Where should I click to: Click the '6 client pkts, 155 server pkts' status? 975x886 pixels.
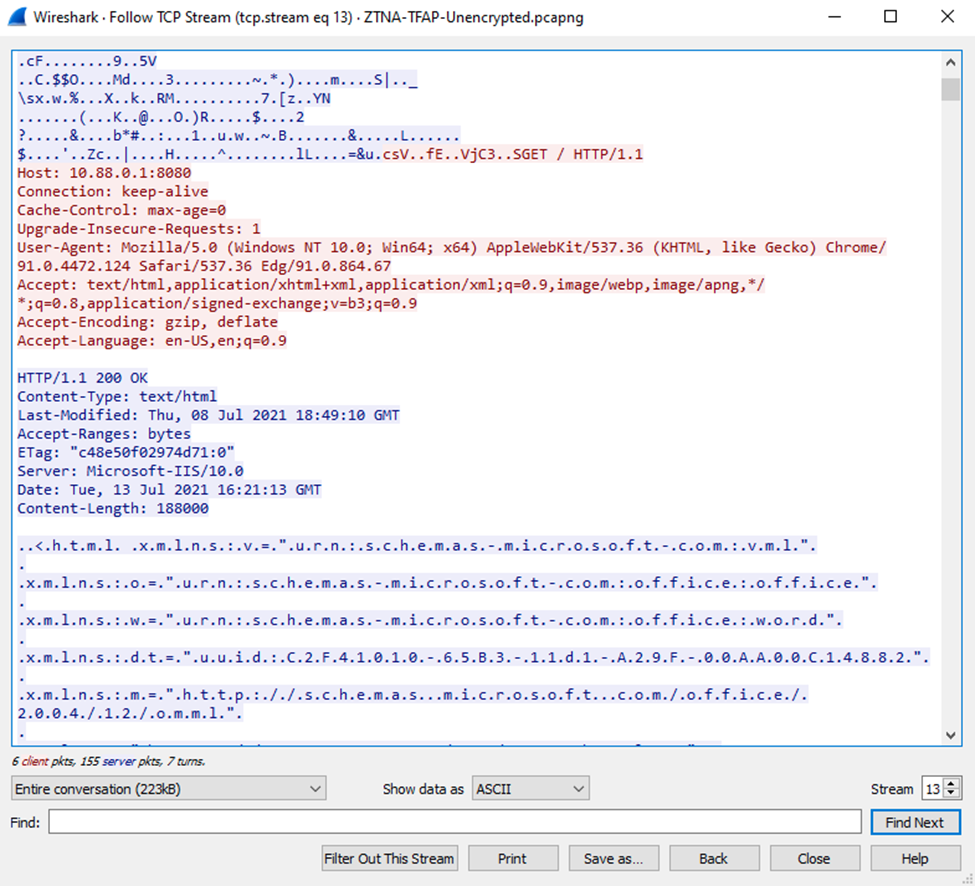(108, 761)
